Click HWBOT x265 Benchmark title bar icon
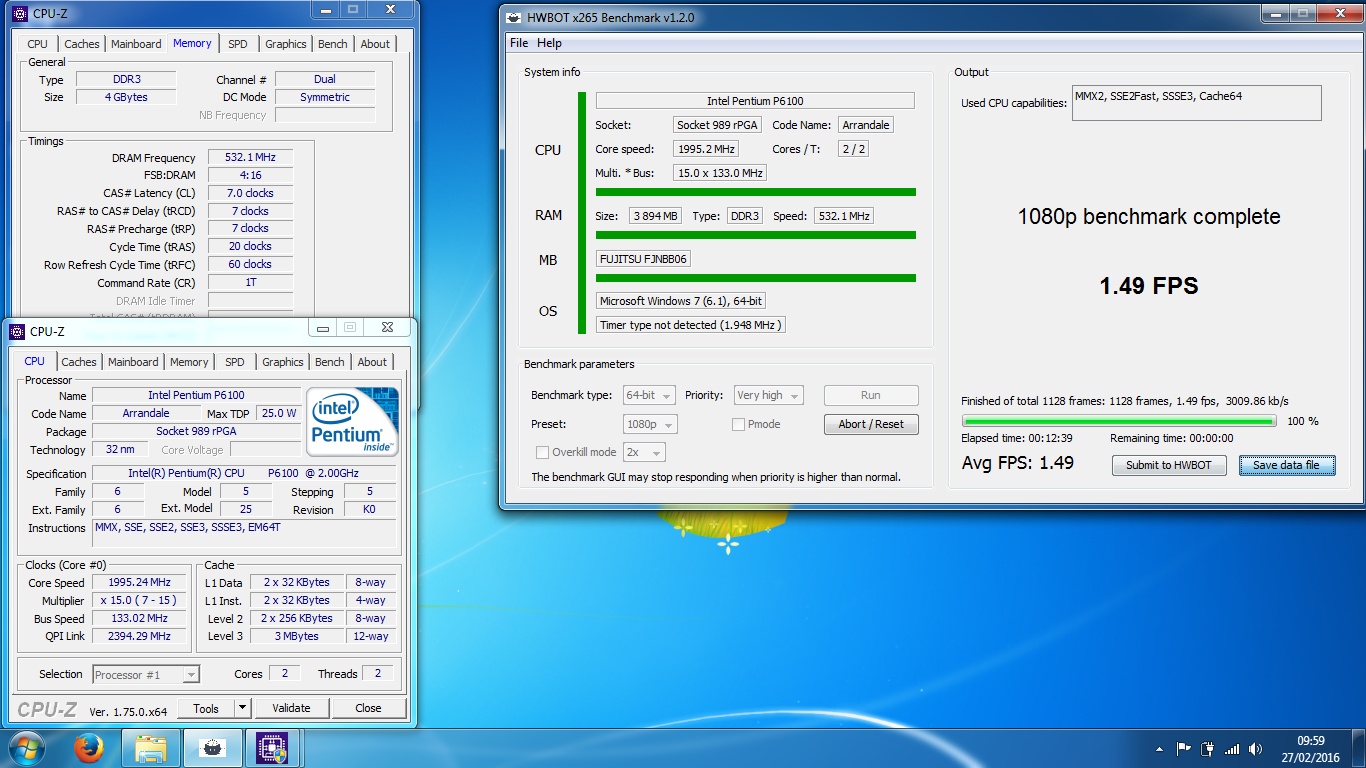 point(514,17)
